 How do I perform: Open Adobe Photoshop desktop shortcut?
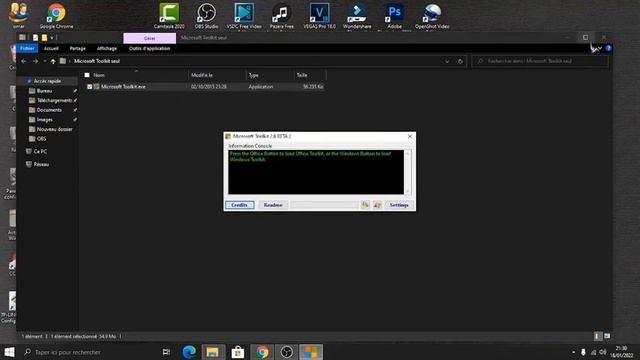(394, 16)
